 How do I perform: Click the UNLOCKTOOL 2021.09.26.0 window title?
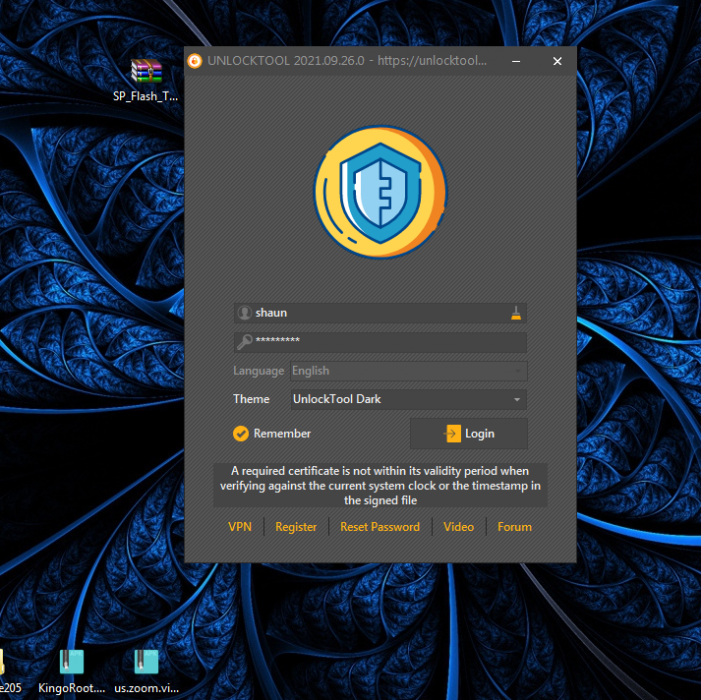tap(347, 61)
